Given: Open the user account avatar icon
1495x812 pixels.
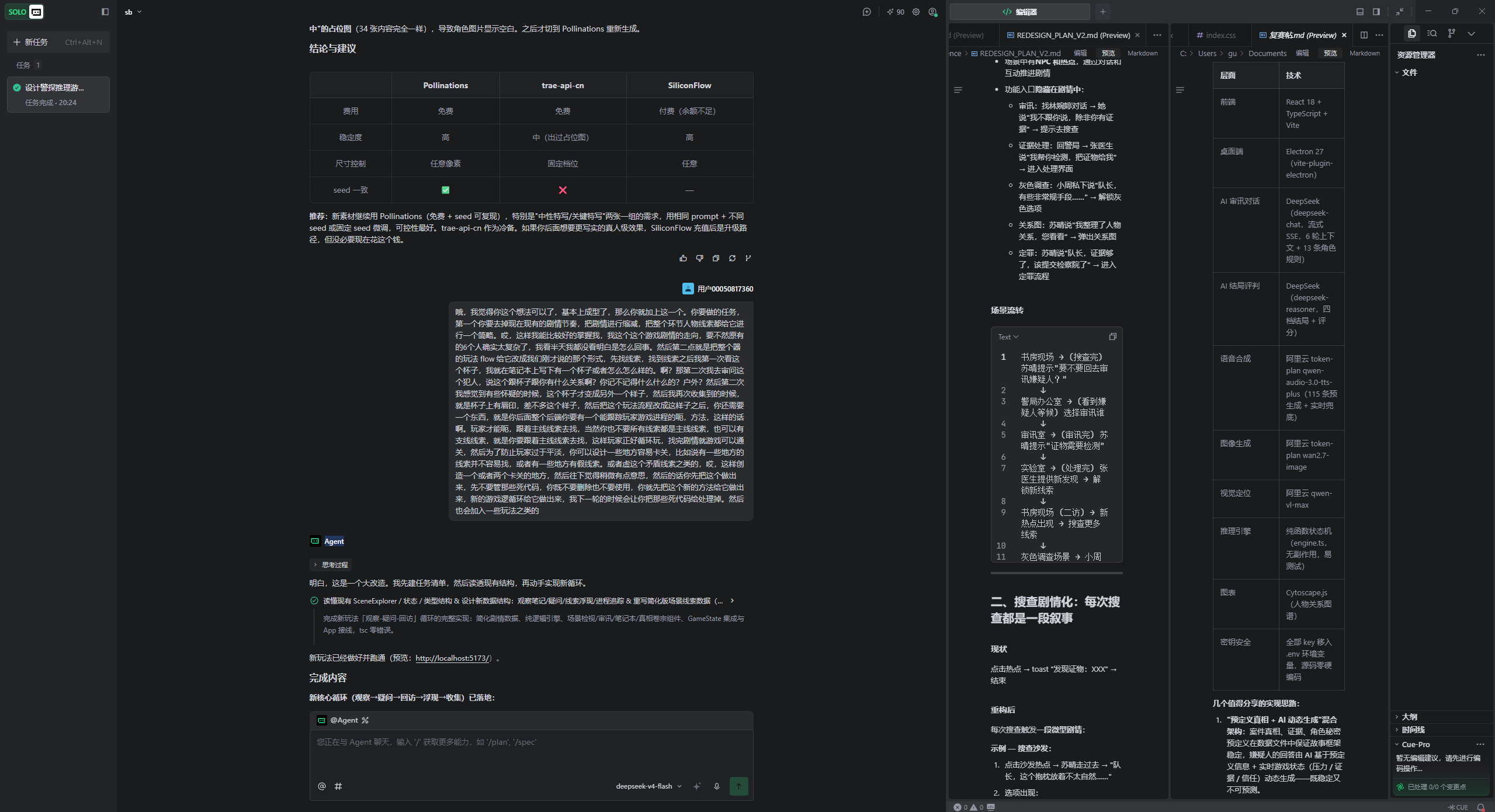Looking at the screenshot, I should [932, 12].
